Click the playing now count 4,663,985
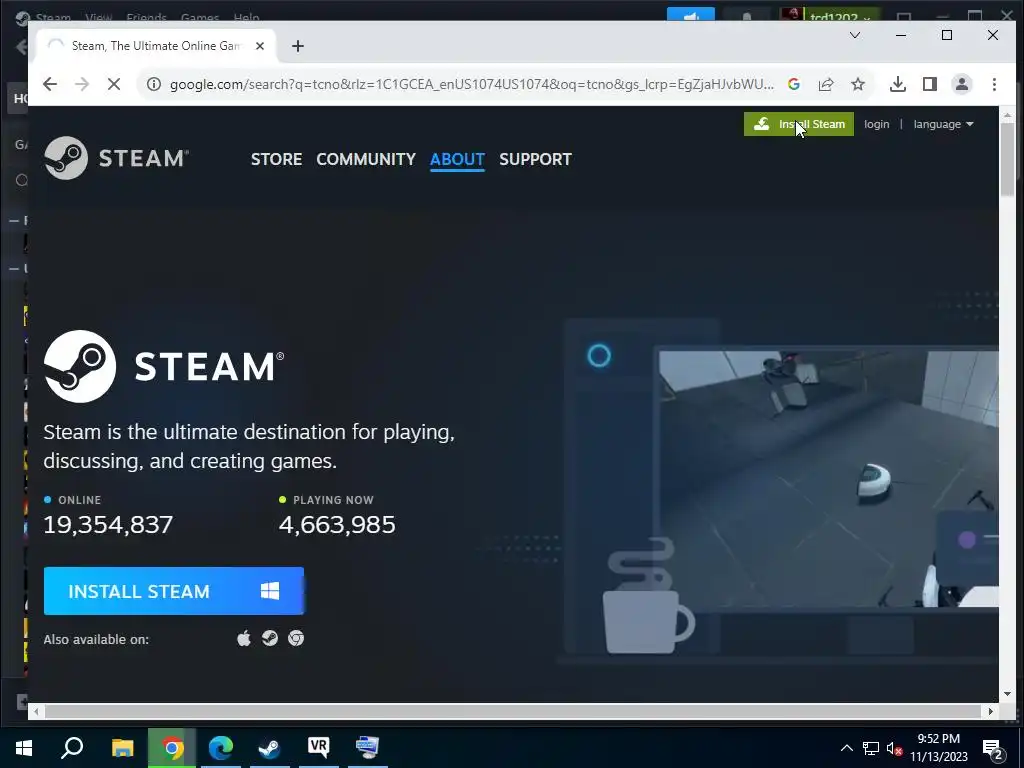The width and height of the screenshot is (1024, 768). [337, 524]
